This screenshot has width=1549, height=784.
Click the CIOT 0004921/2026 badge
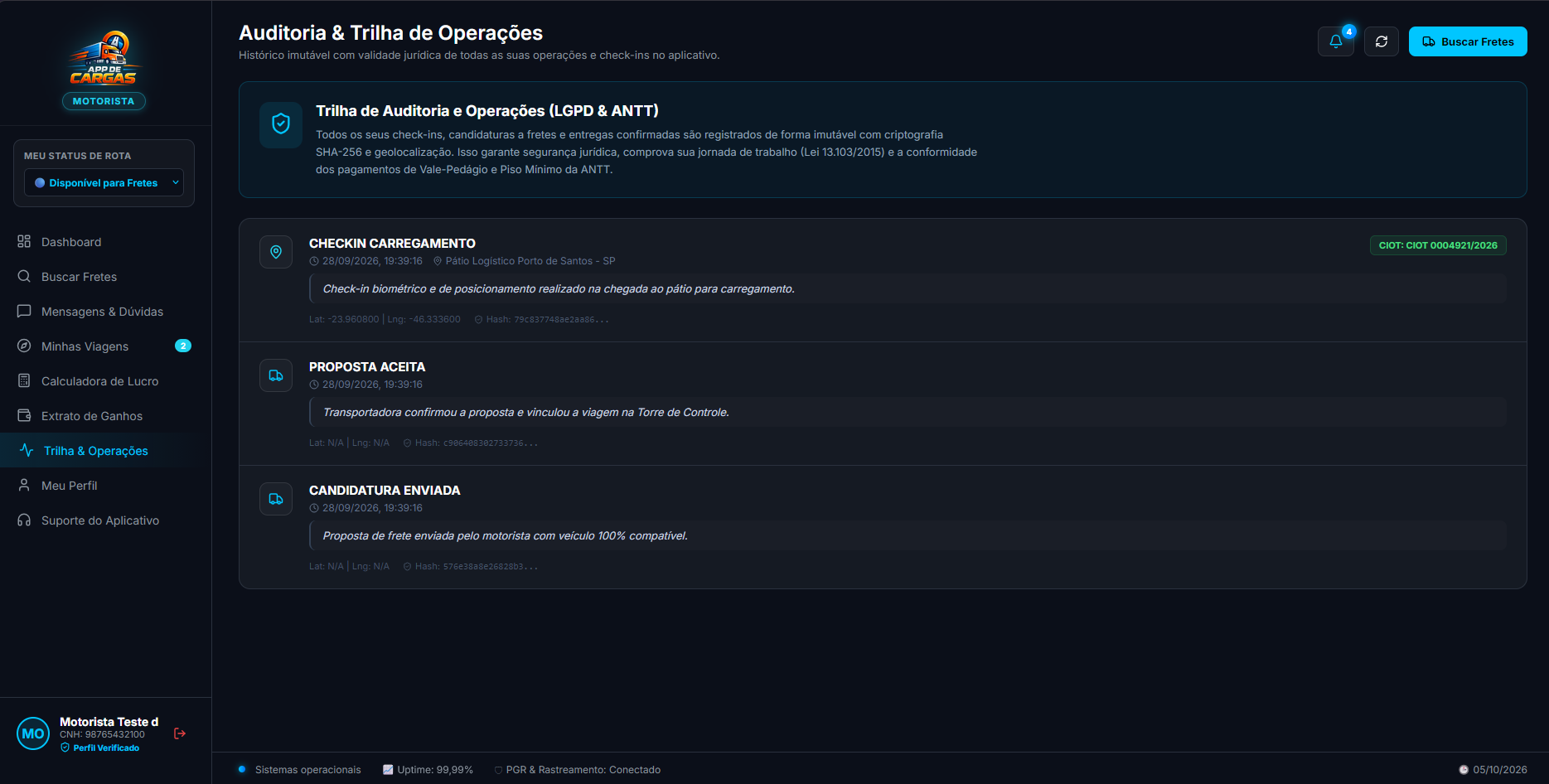click(x=1438, y=245)
